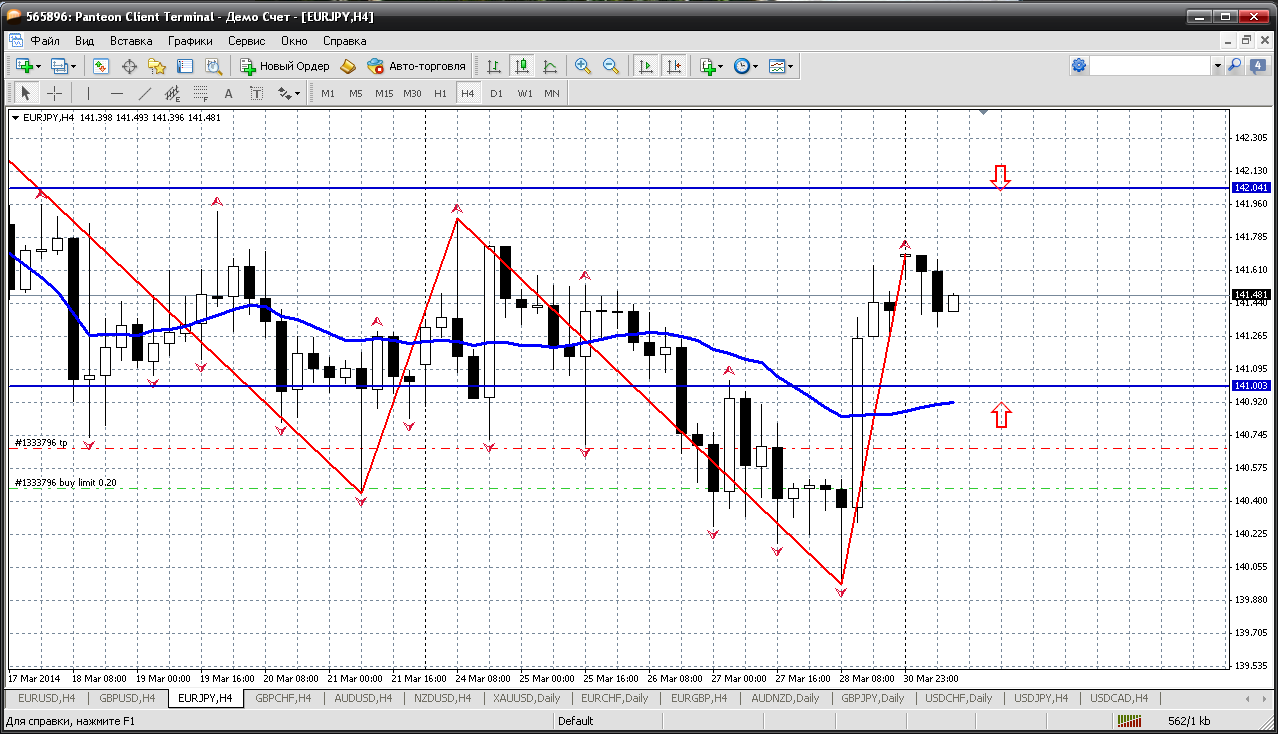Pick the horizontal line drawing tool
The image size is (1278, 734).
(x=117, y=93)
